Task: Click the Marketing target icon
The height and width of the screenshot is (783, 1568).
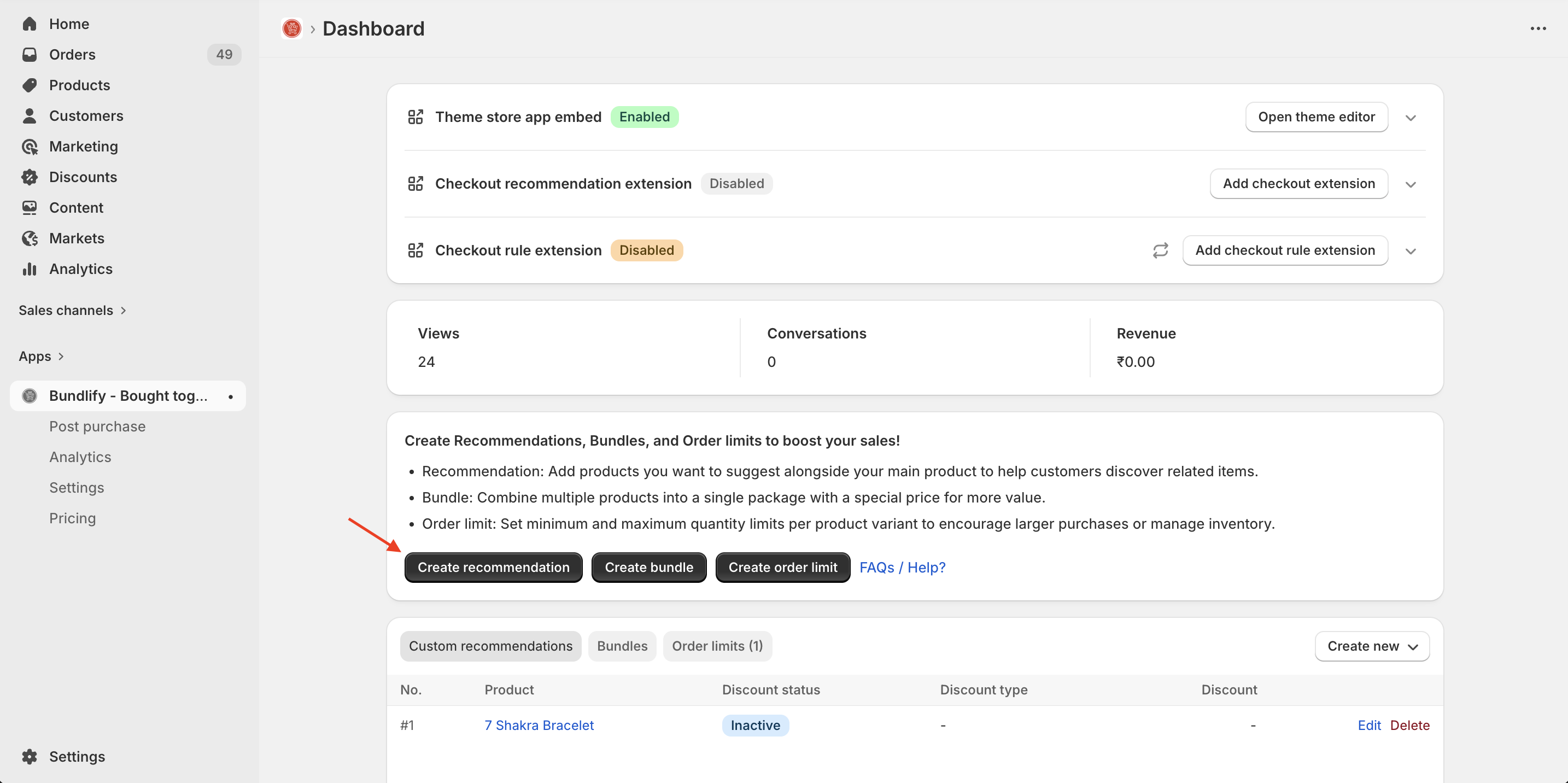Action: point(29,147)
